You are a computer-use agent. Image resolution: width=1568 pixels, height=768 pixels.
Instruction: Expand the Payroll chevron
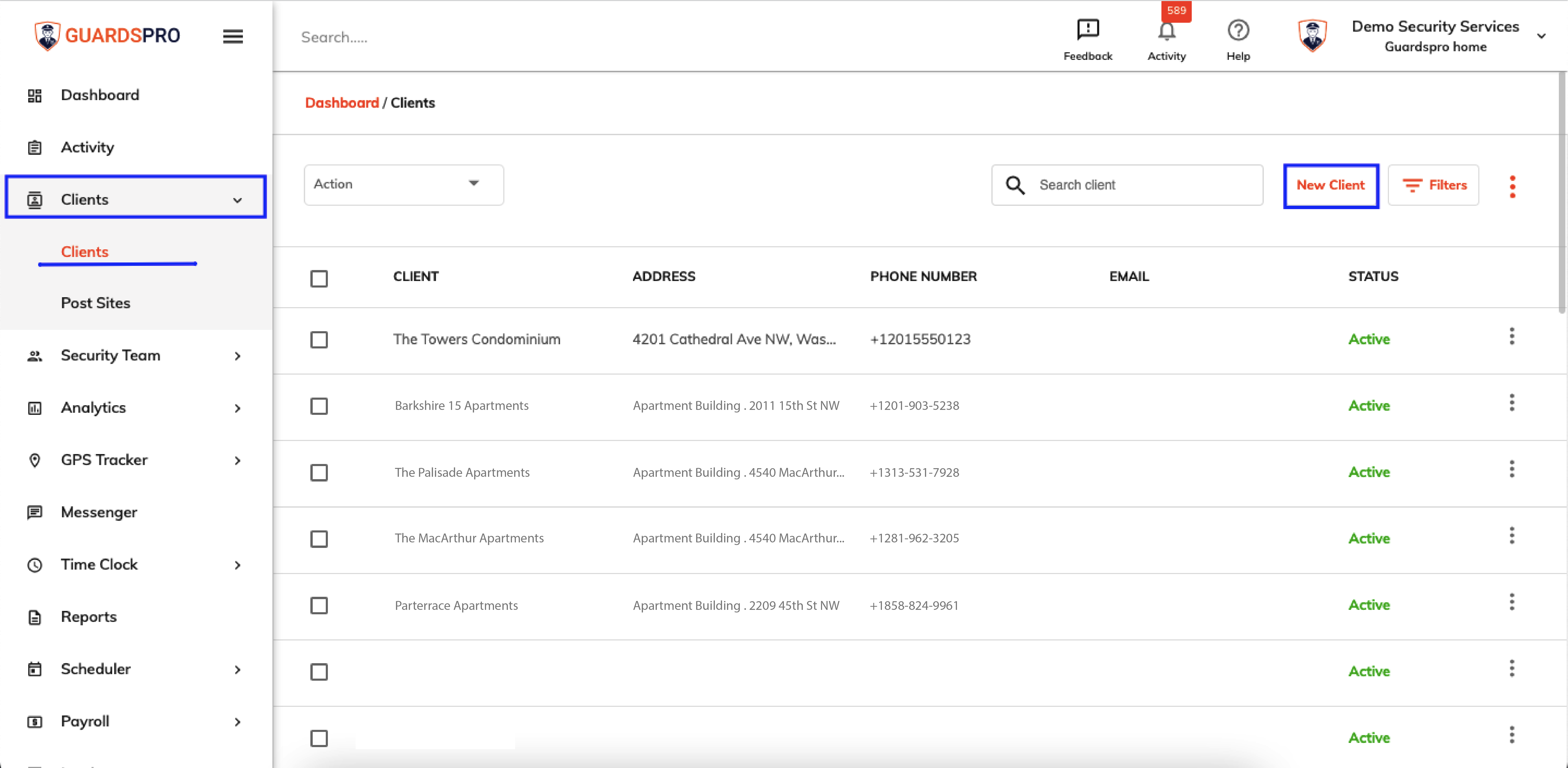(x=237, y=722)
